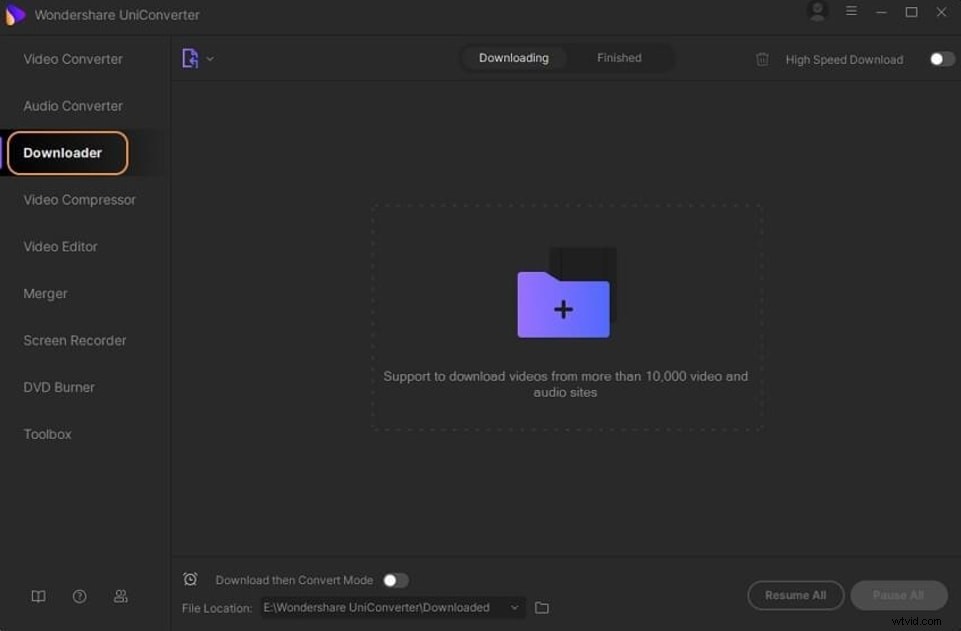Image resolution: width=961 pixels, height=631 pixels.
Task: Click the Resume All button
Action: coord(795,595)
